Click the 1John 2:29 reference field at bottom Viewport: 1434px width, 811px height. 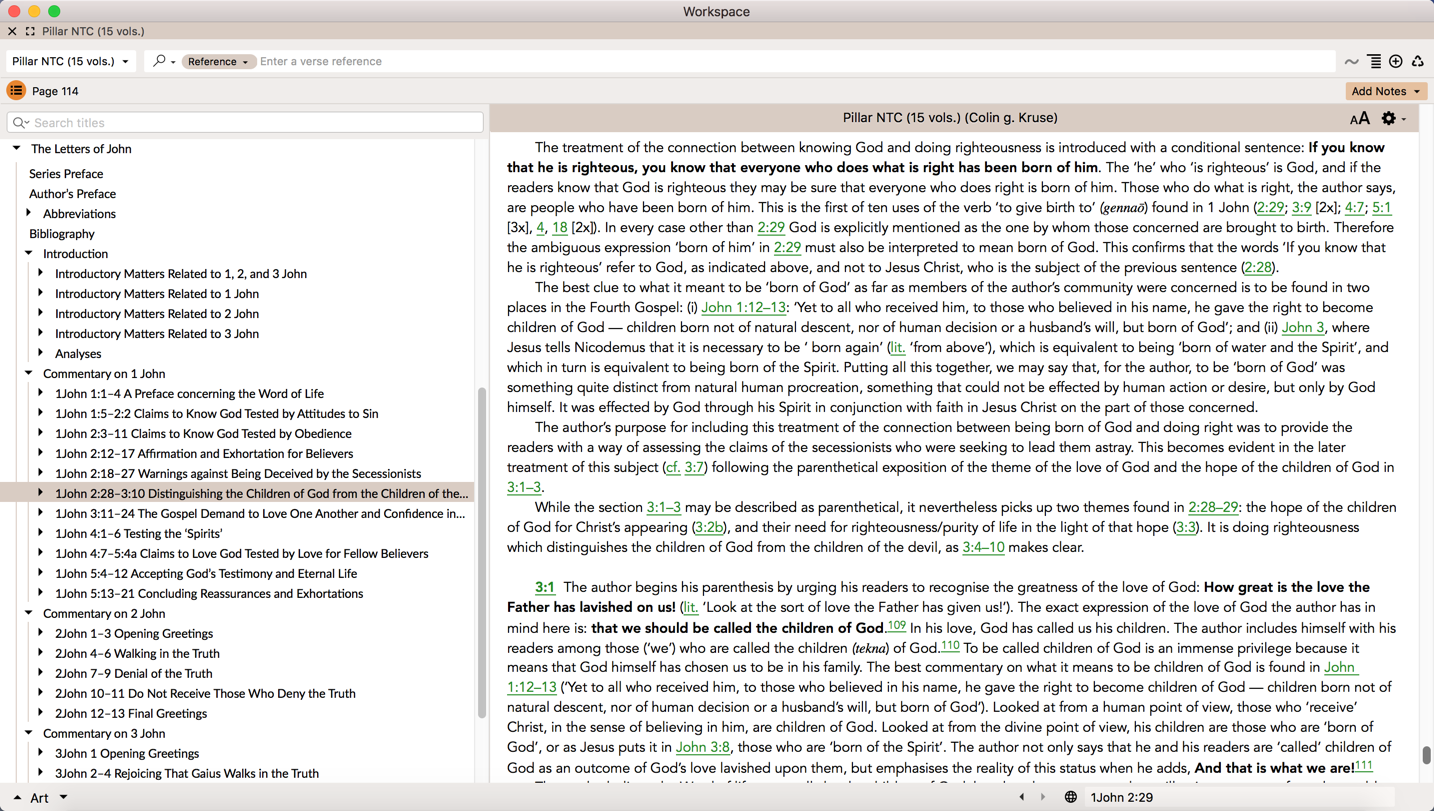[1240, 797]
